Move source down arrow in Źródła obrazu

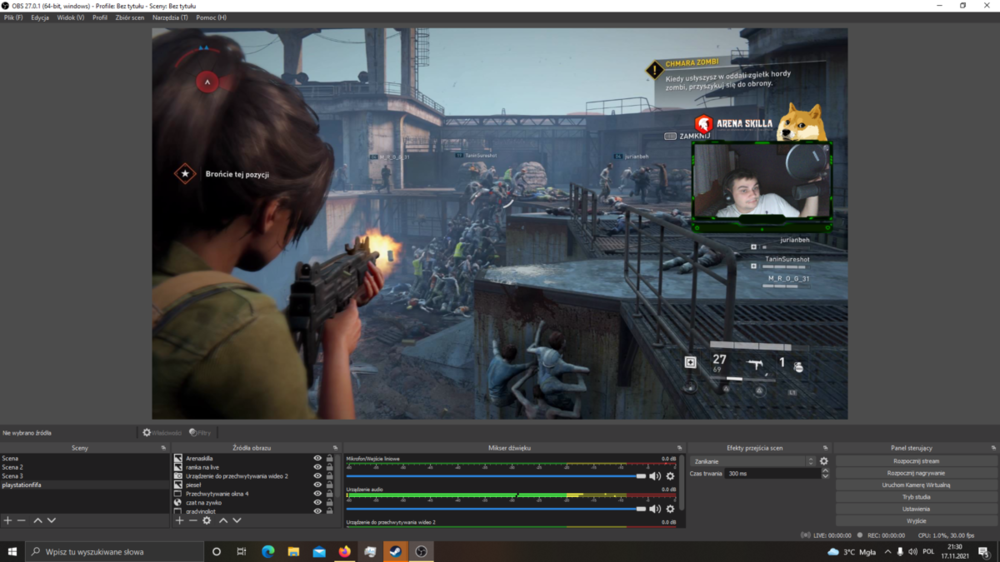click(237, 521)
